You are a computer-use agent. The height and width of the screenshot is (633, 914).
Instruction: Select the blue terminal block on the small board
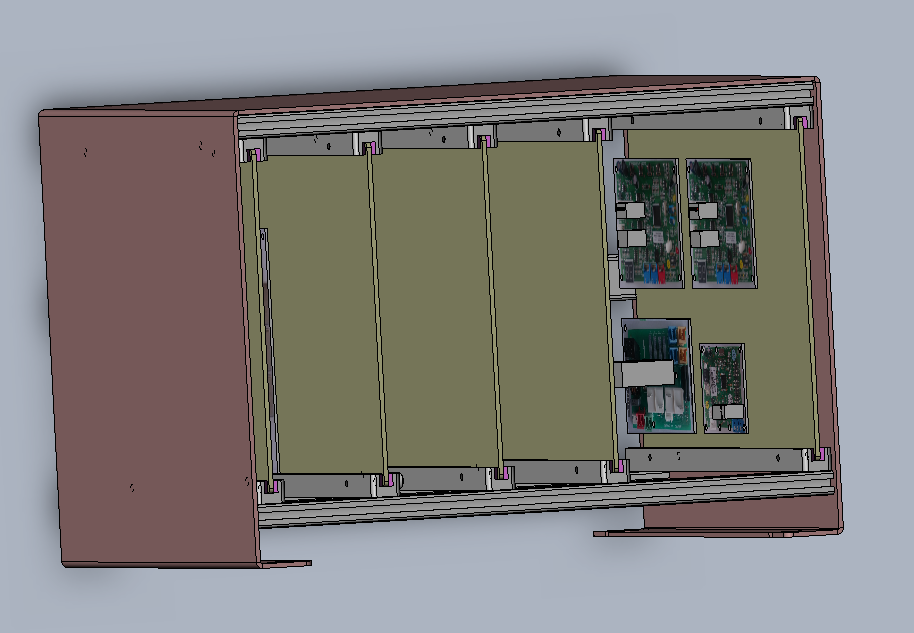tap(738, 425)
